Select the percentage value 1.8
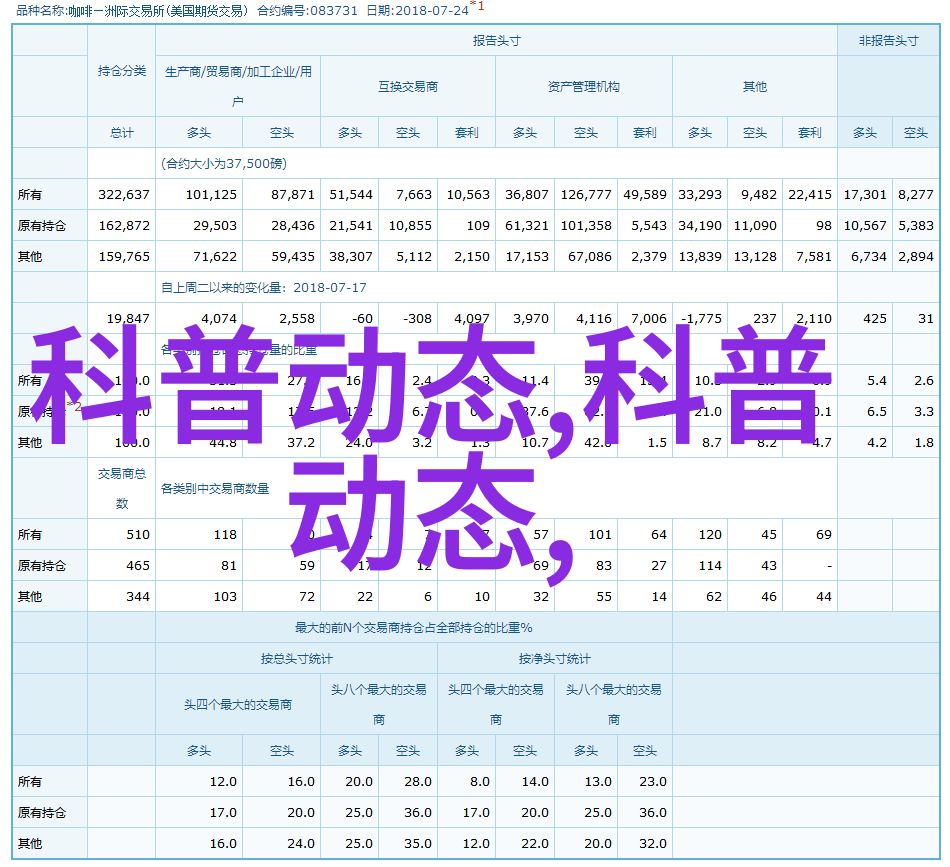The height and width of the screenshot is (867, 950). [923, 442]
